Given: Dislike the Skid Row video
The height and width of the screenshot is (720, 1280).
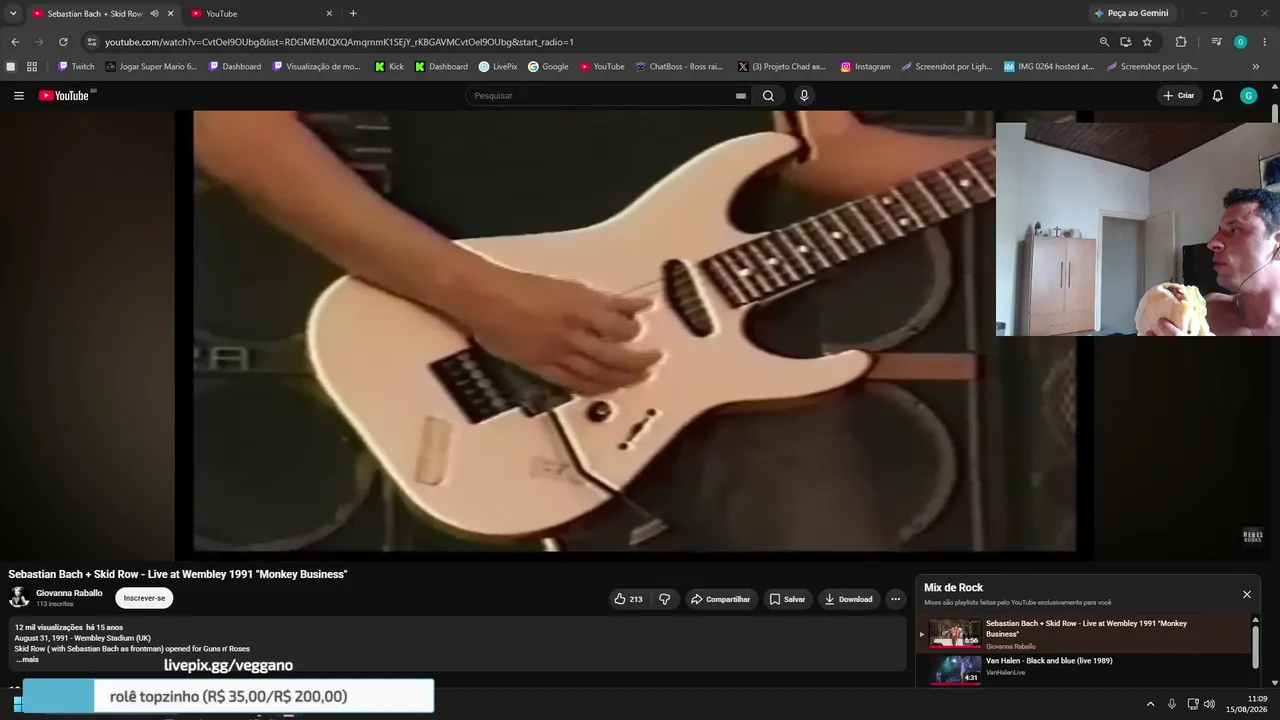Looking at the screenshot, I should click(664, 599).
